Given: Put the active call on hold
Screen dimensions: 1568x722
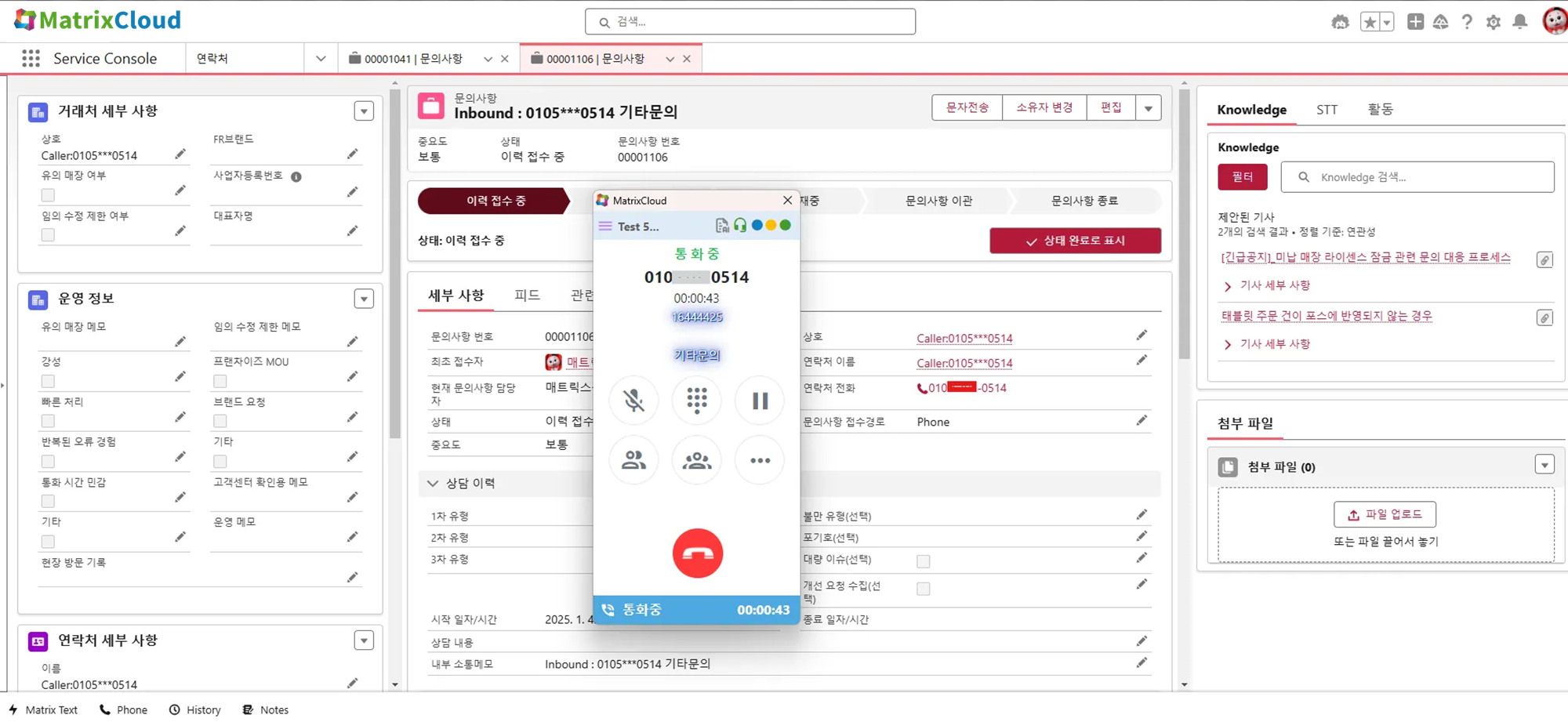Looking at the screenshot, I should tap(759, 401).
